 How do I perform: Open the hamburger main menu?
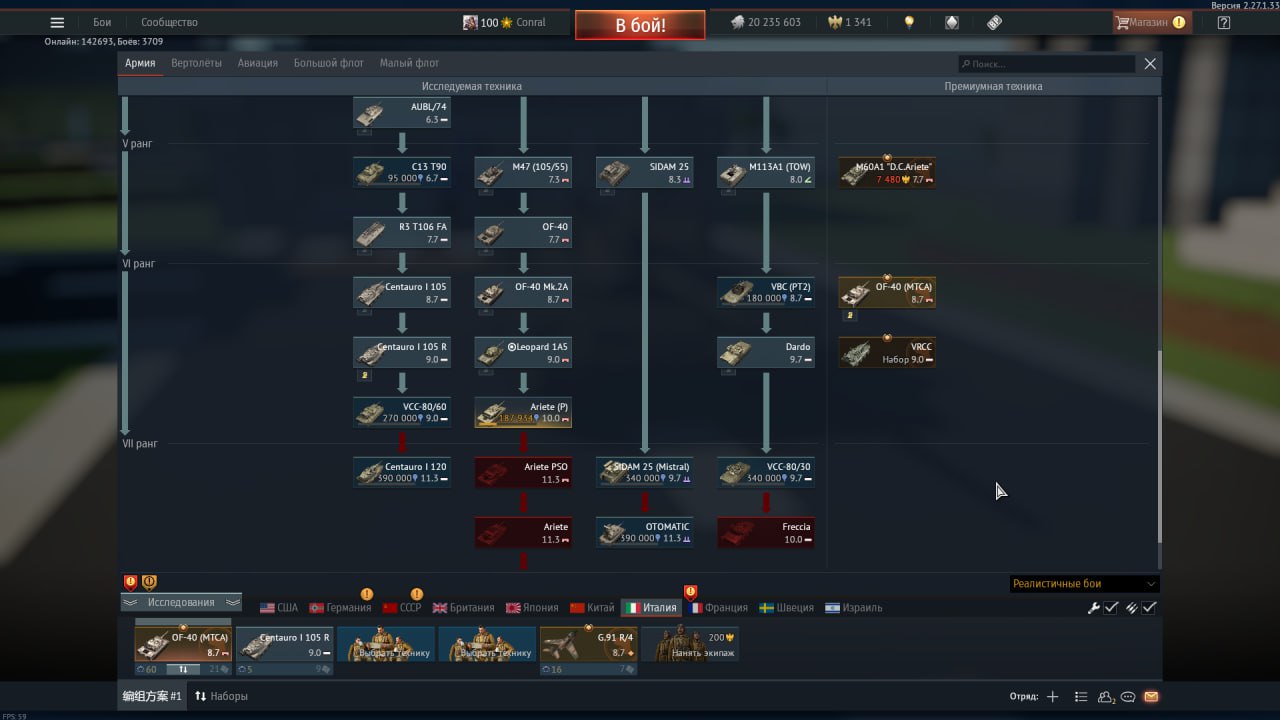57,22
